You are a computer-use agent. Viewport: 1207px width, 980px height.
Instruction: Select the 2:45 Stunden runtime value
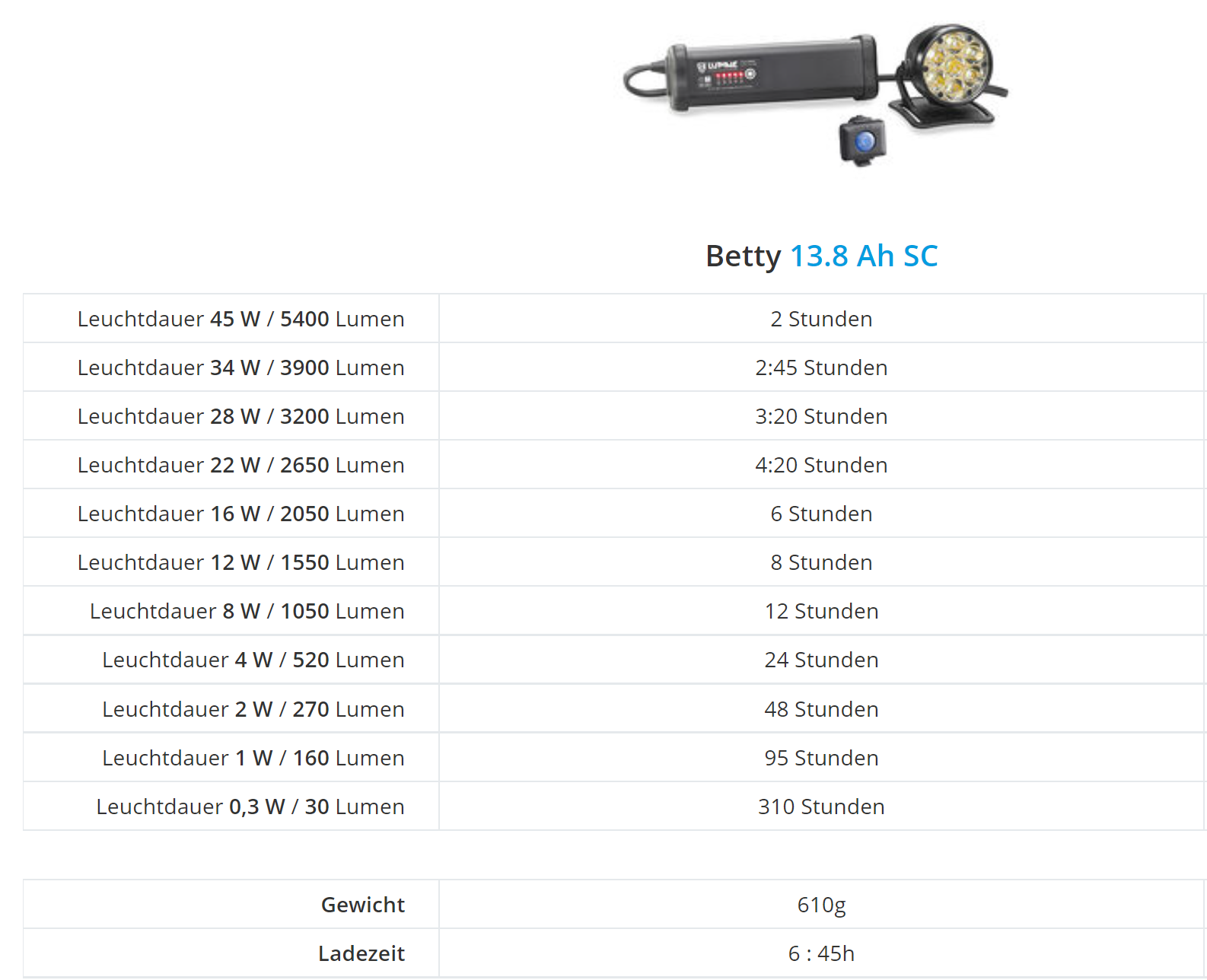821,367
